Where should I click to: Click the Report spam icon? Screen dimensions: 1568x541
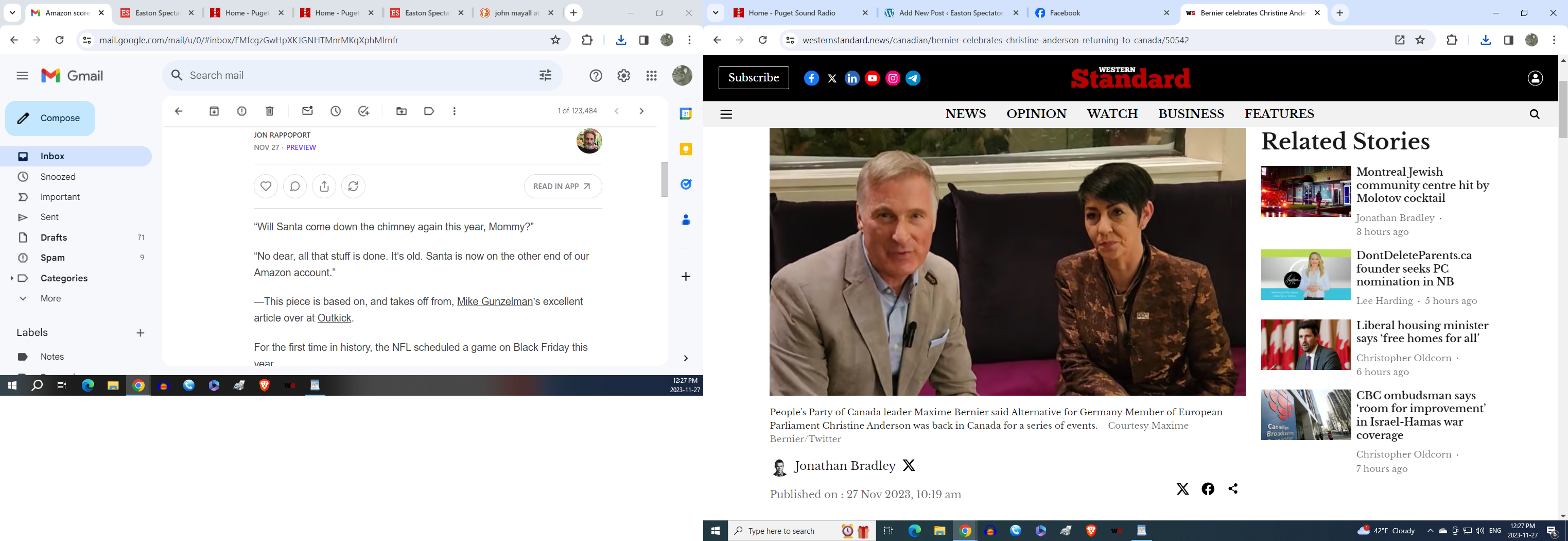click(x=241, y=111)
